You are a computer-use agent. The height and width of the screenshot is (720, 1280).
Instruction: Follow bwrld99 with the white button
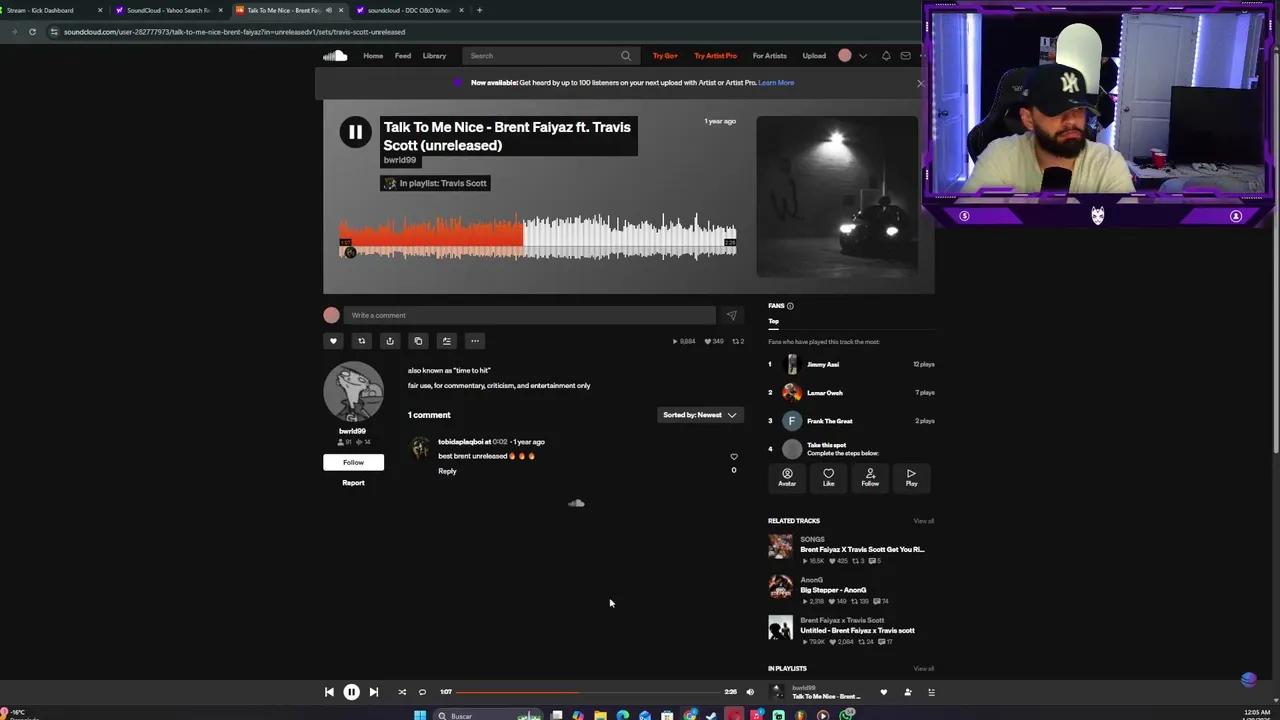(353, 462)
